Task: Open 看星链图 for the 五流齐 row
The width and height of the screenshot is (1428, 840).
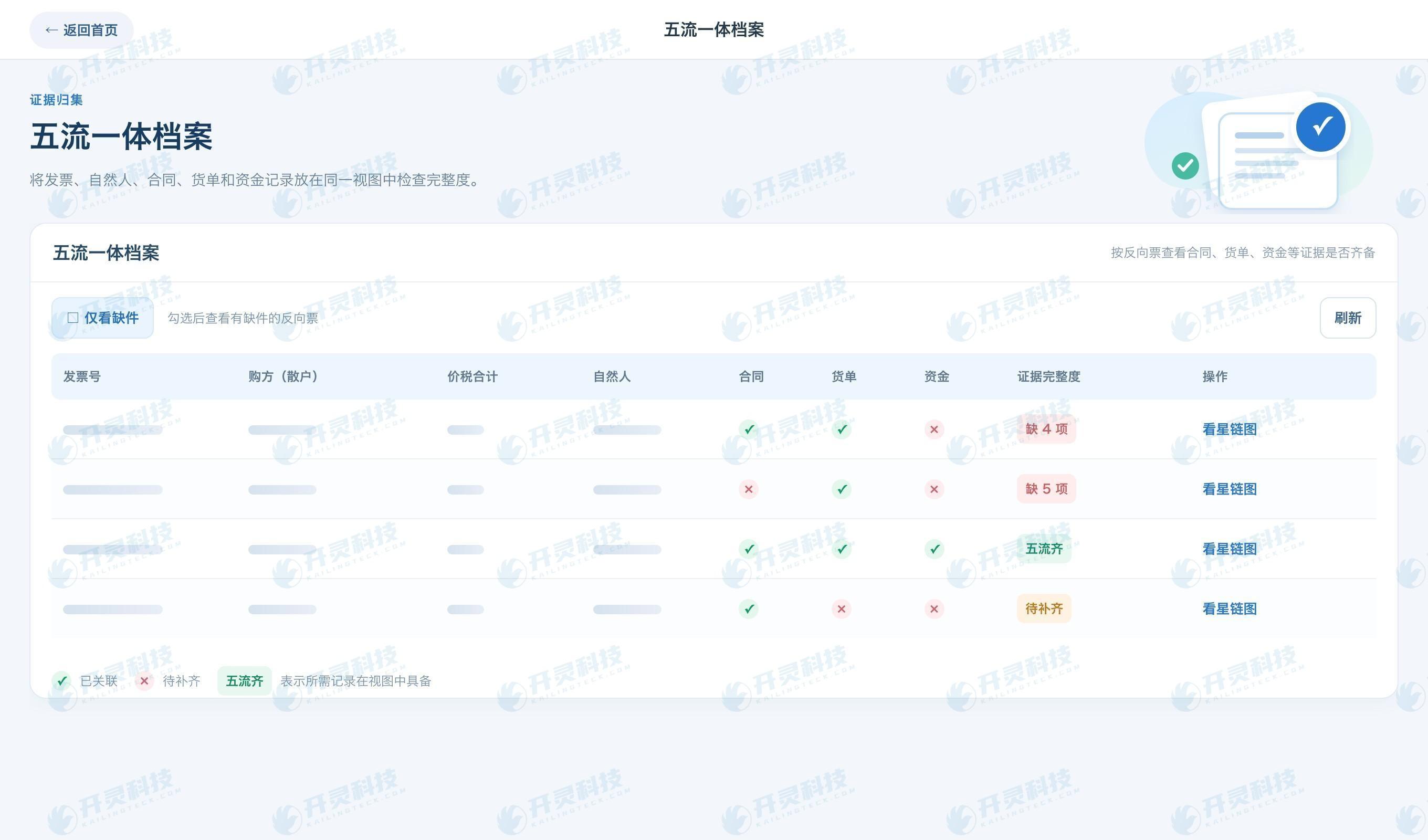Action: (1229, 549)
